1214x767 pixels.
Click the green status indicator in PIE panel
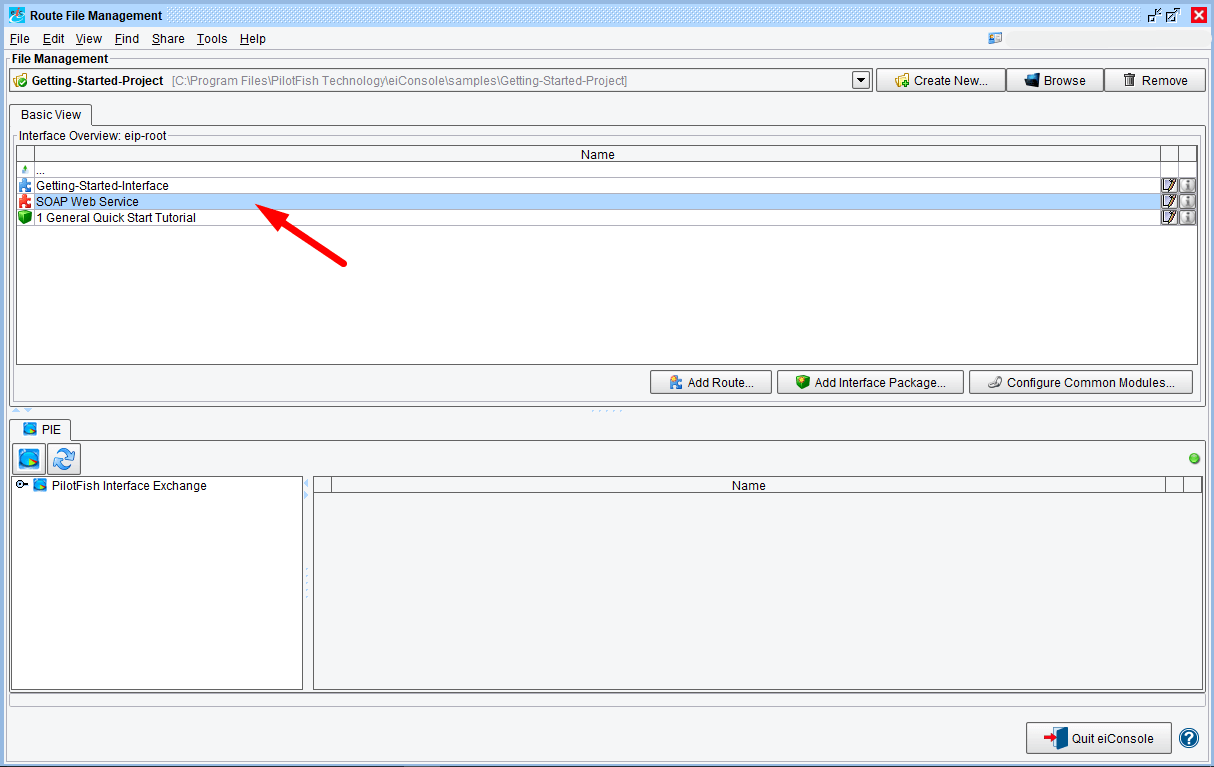(x=1194, y=459)
